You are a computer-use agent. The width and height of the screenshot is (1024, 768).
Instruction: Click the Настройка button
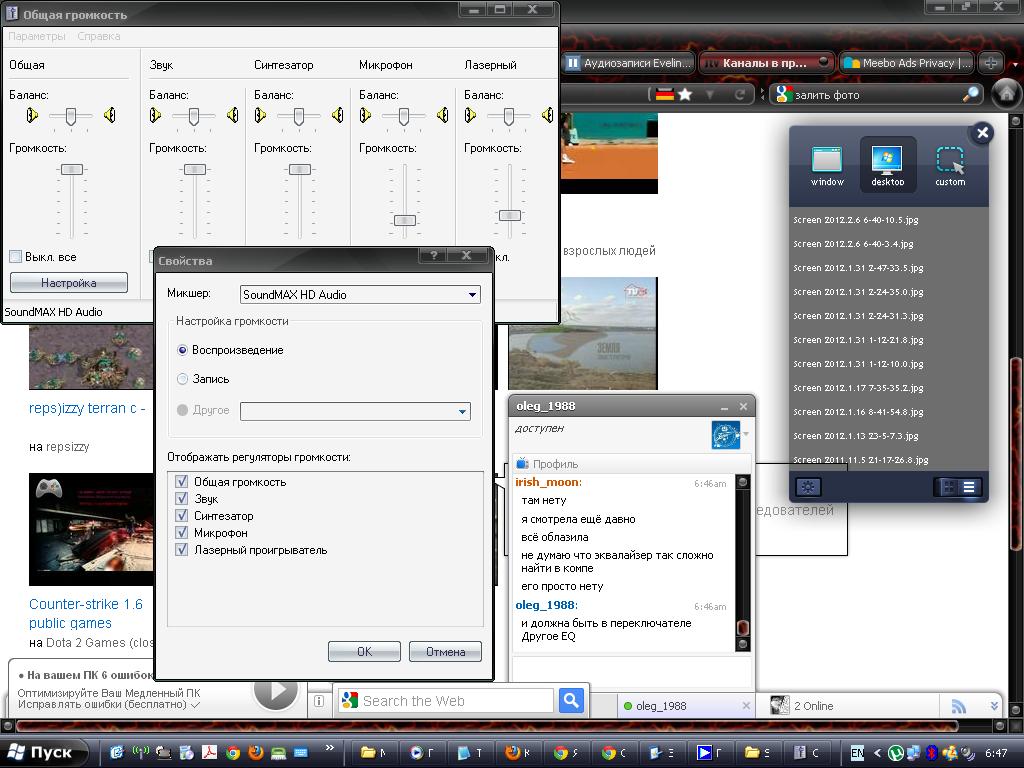[68, 283]
